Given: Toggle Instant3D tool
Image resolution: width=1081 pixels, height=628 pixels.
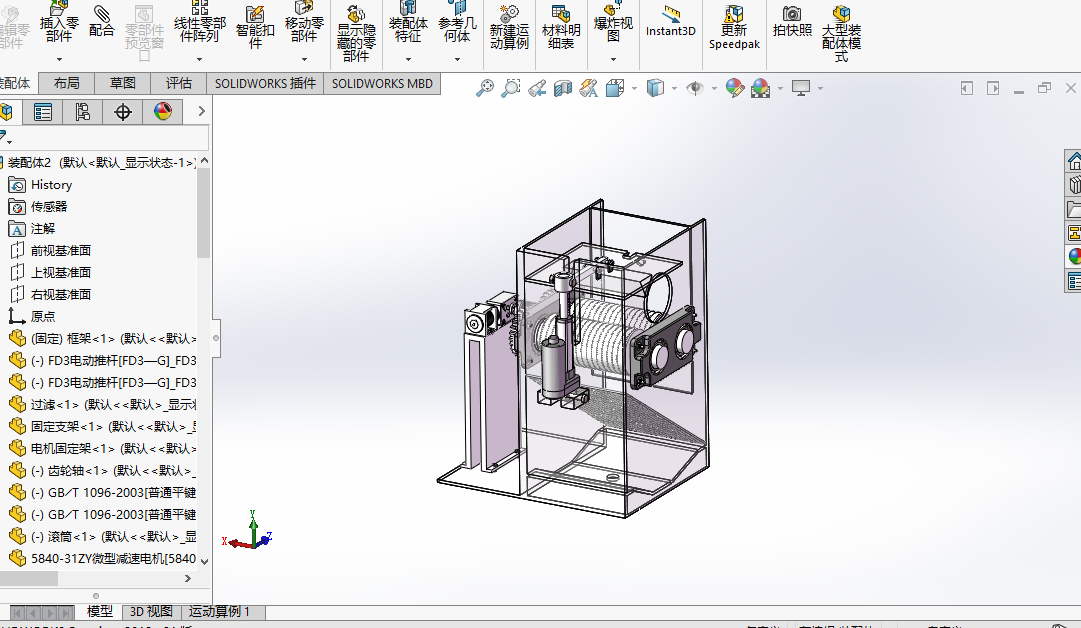Looking at the screenshot, I should pos(671,21).
